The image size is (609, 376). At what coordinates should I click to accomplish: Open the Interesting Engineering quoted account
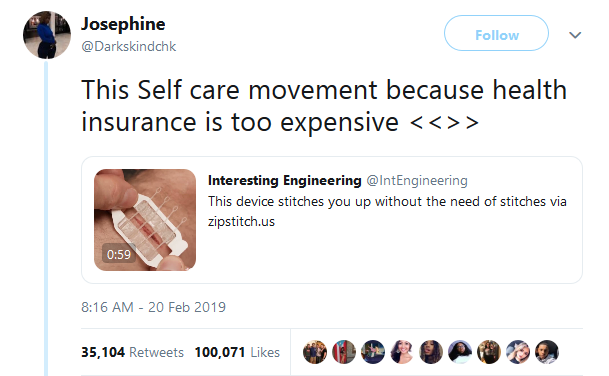pos(285,180)
